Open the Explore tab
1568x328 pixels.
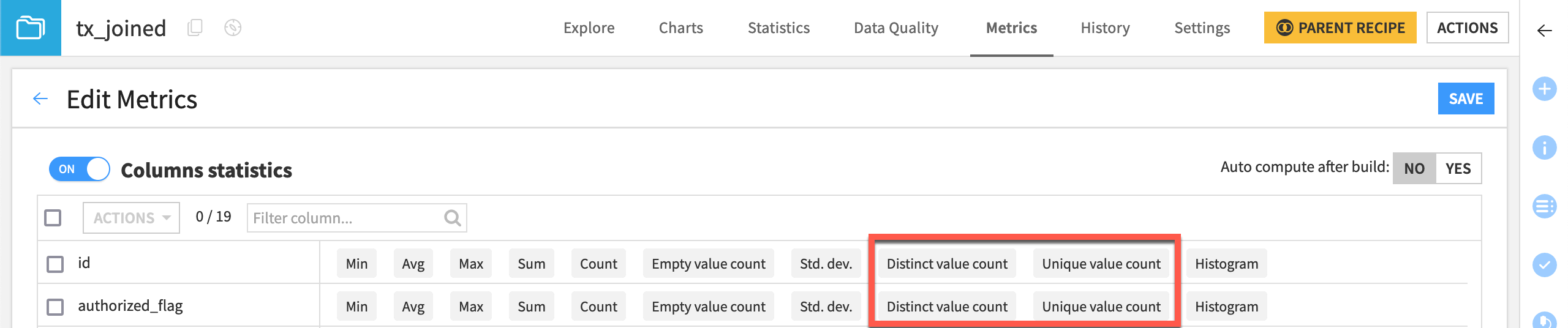[x=589, y=28]
